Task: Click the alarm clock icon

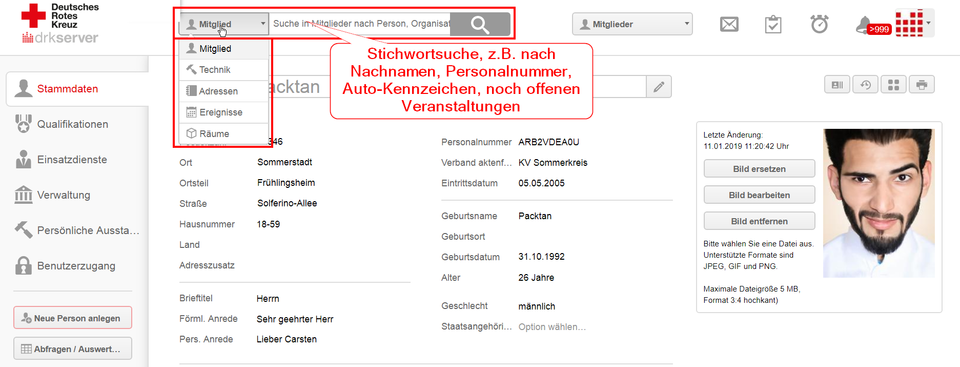Action: (819, 24)
